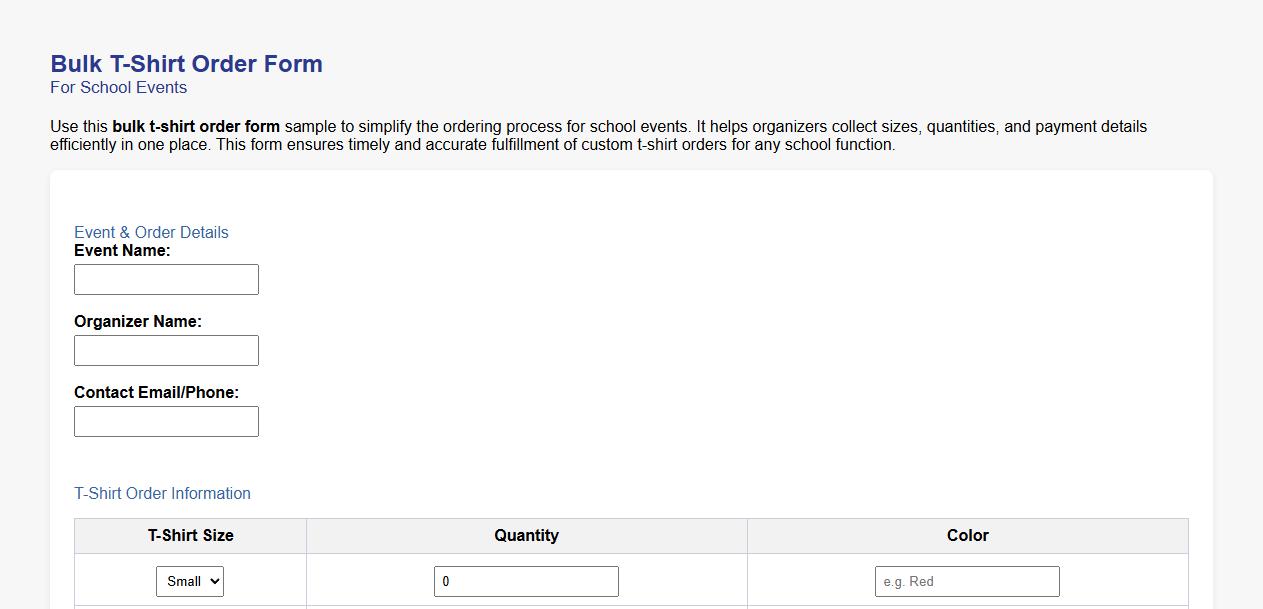1263x609 pixels.
Task: Click the intro paragraph describing the form
Action: click(x=598, y=135)
